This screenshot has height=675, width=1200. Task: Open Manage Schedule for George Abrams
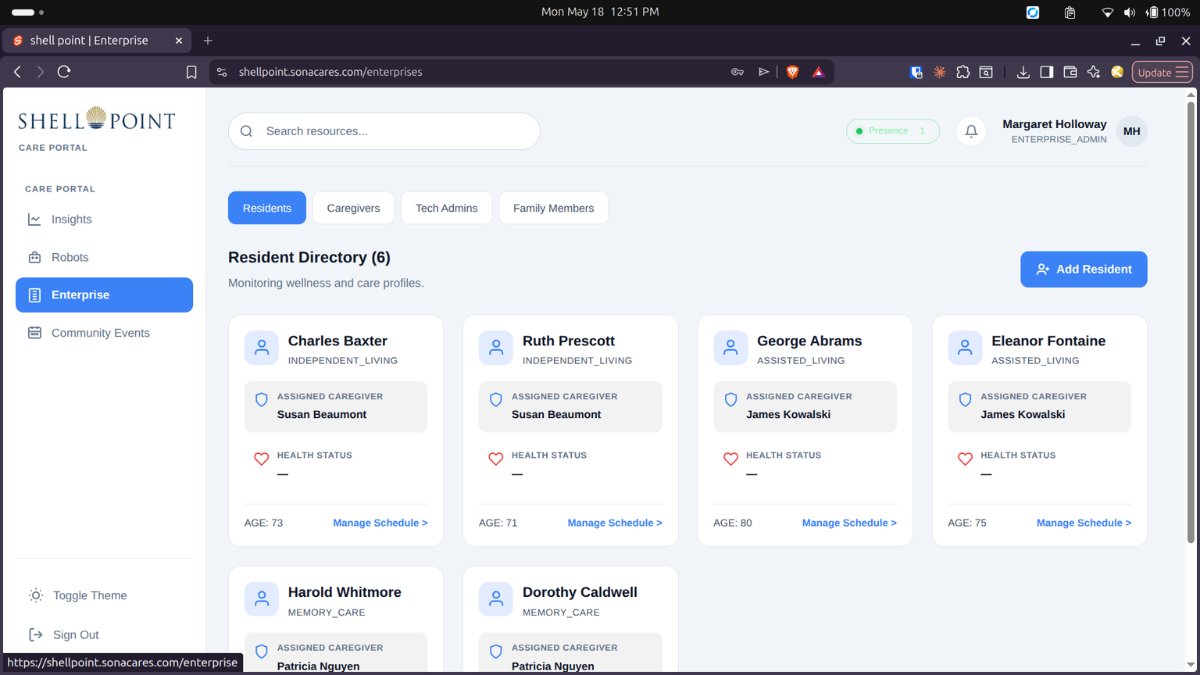(849, 523)
